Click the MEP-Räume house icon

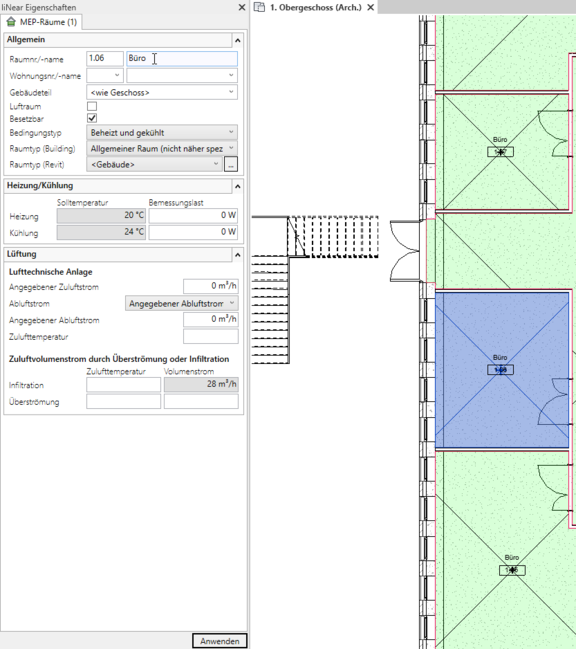point(11,22)
